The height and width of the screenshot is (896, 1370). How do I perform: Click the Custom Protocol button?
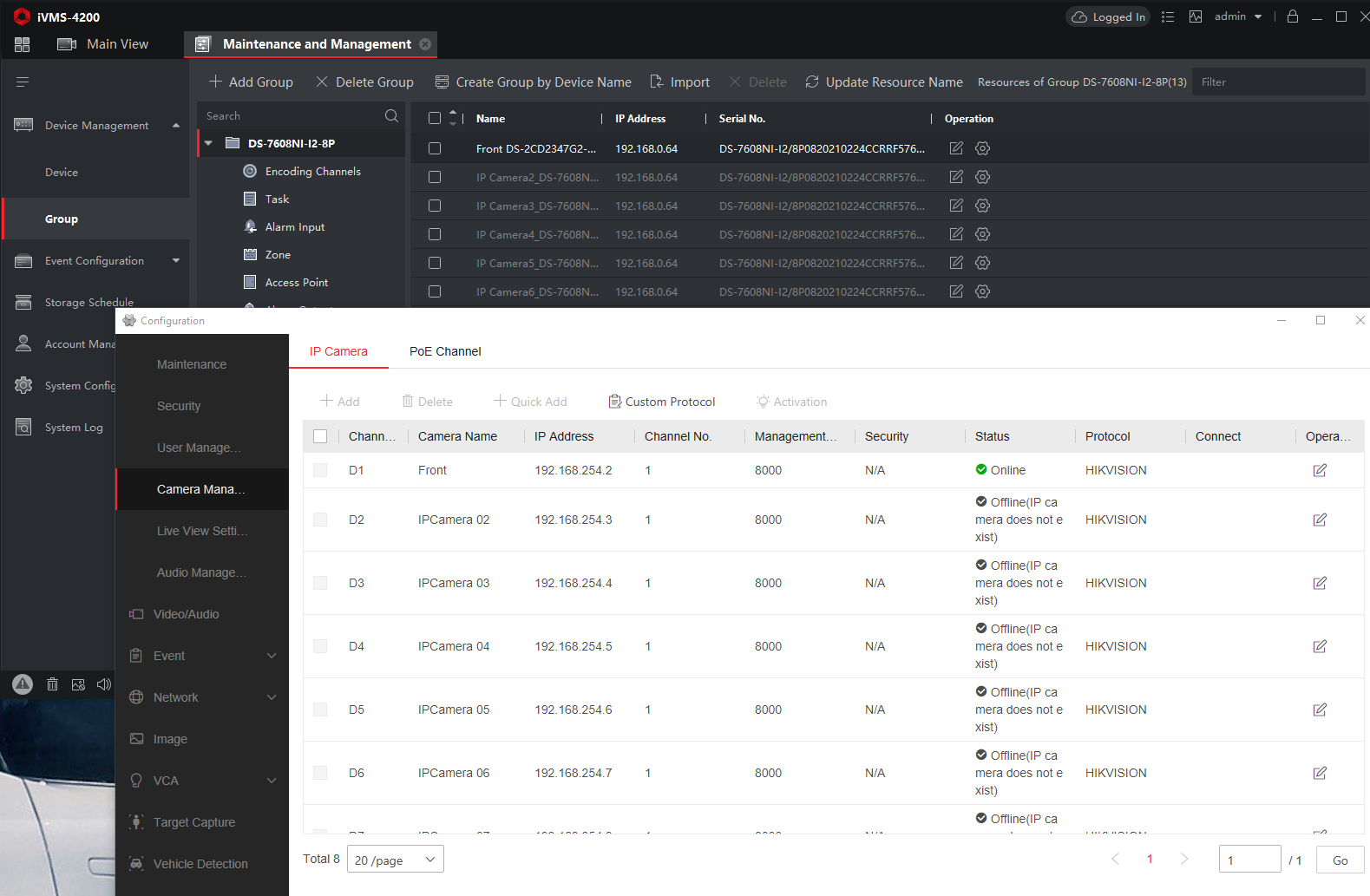(661, 402)
